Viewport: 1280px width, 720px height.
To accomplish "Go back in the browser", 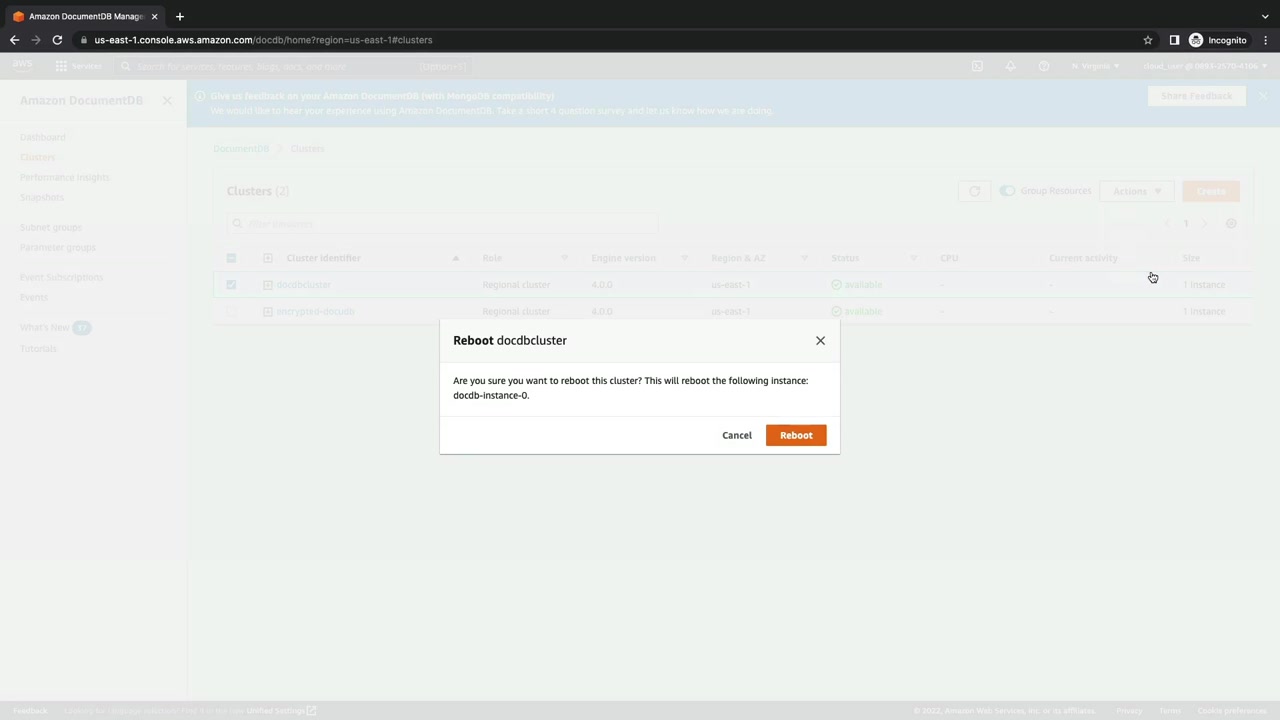I will coord(14,40).
